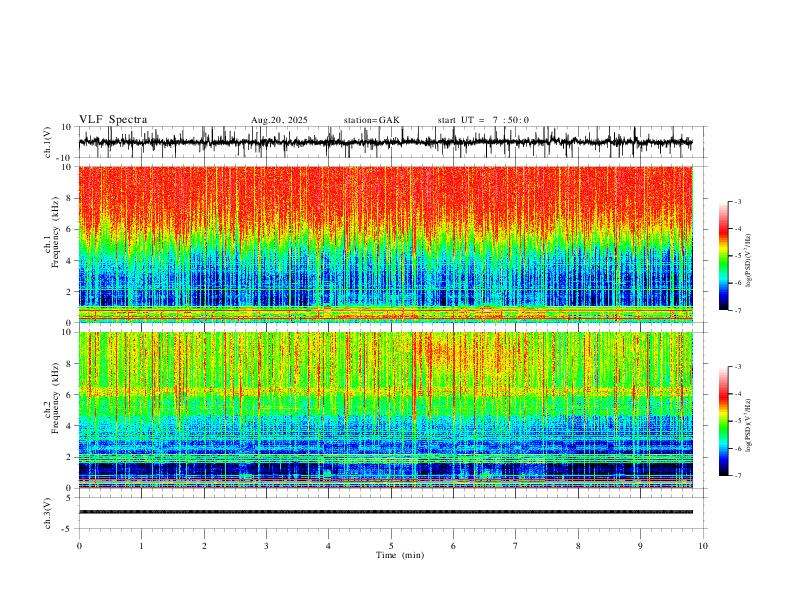Click the ch.2 spectrogram color bar

pos(724,421)
